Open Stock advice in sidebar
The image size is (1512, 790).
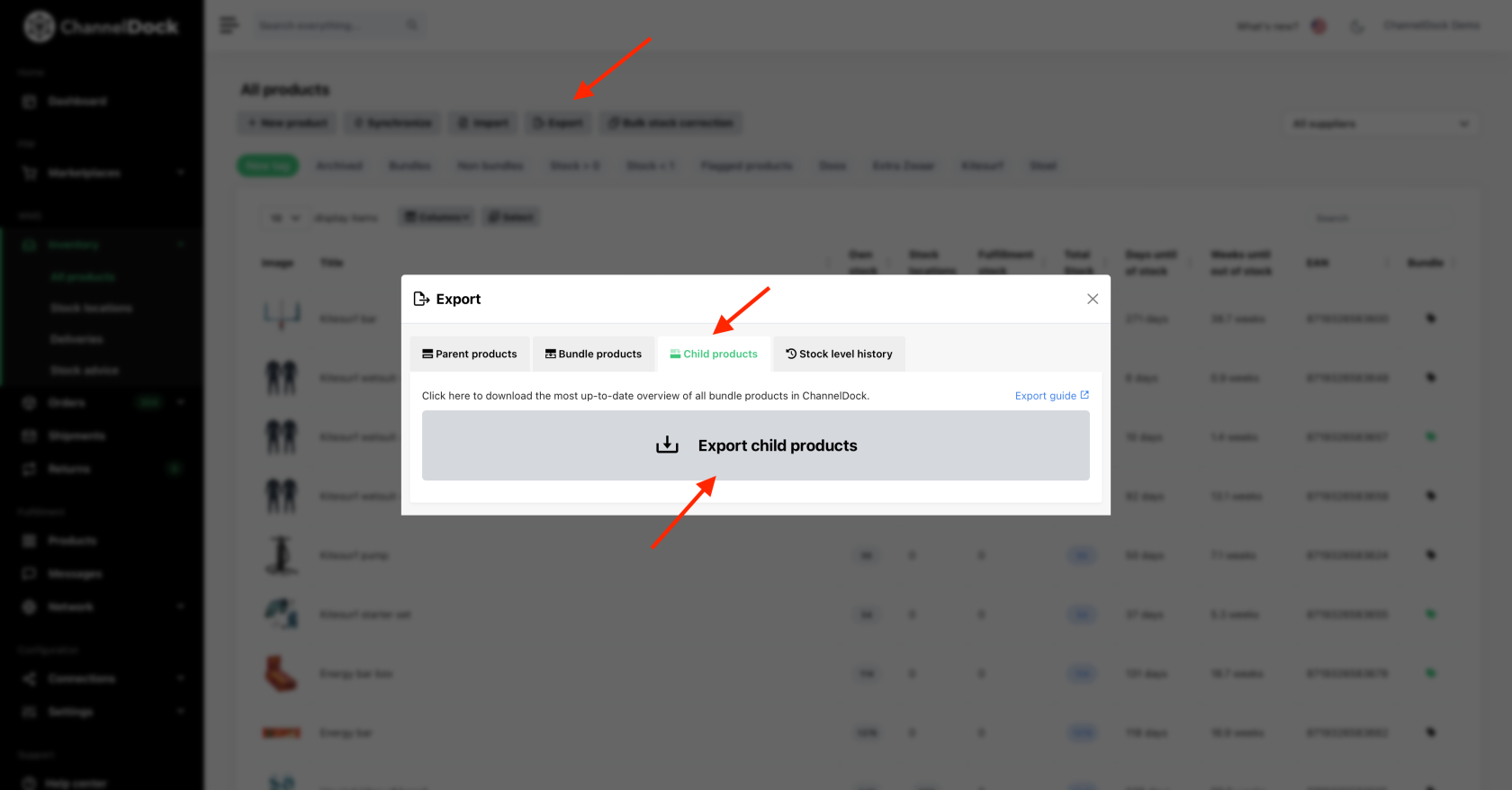pyautogui.click(x=85, y=370)
